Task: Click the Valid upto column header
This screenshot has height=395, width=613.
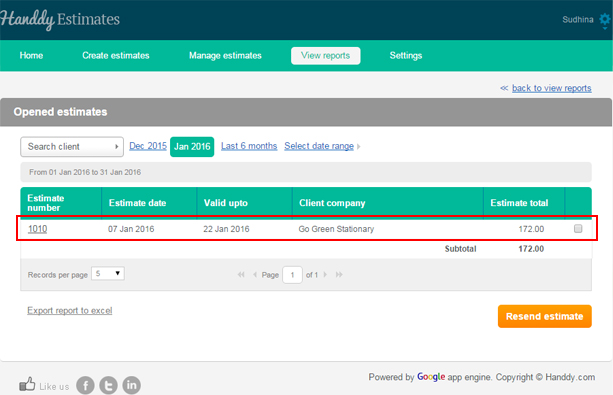Action: click(244, 203)
